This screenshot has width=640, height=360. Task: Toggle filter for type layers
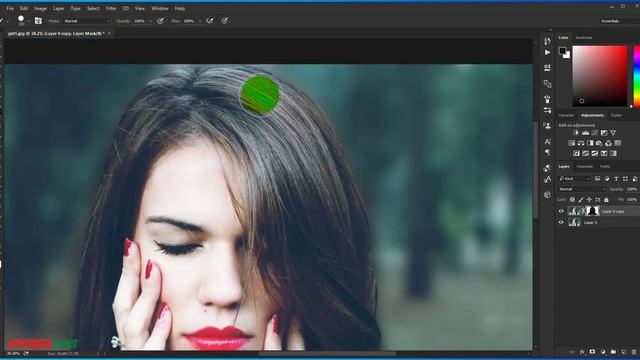click(x=616, y=179)
